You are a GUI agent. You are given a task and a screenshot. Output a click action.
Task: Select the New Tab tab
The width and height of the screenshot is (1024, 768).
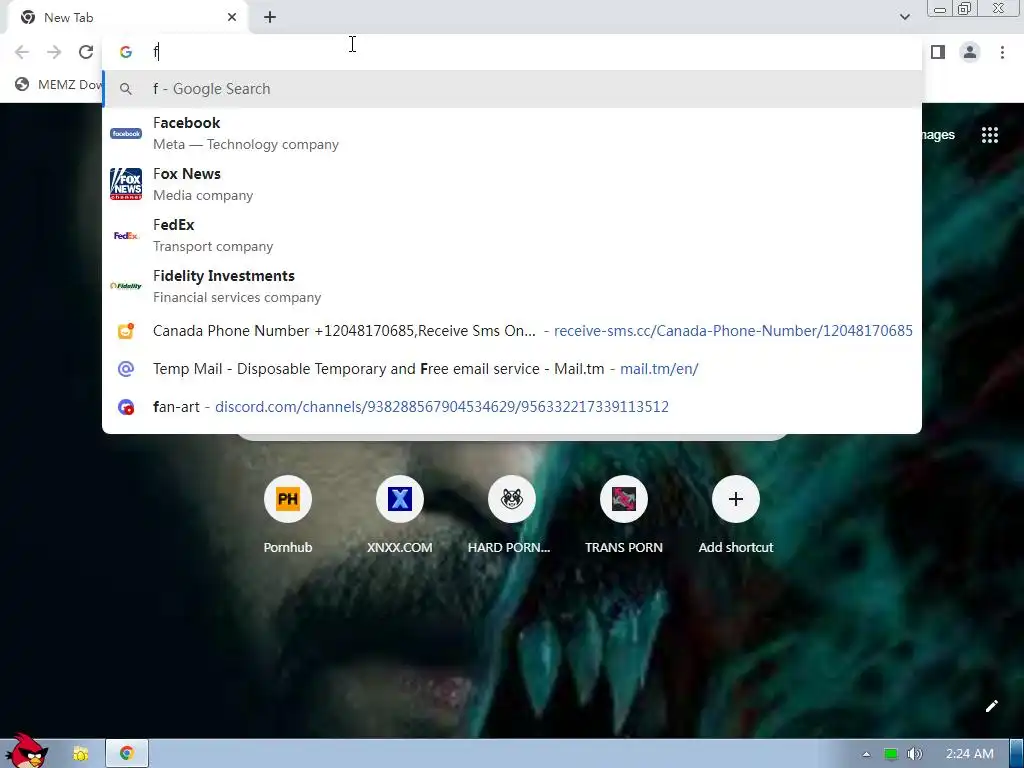tap(127, 18)
